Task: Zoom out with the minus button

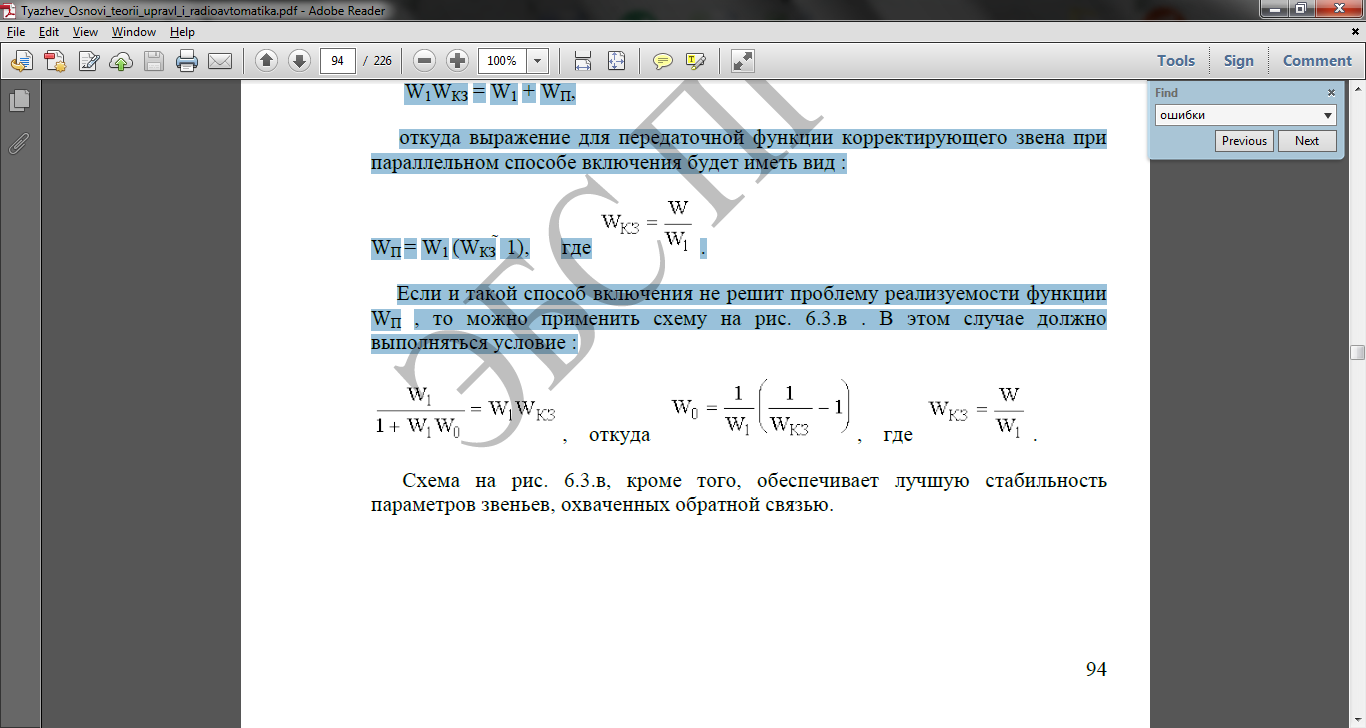Action: (x=425, y=61)
